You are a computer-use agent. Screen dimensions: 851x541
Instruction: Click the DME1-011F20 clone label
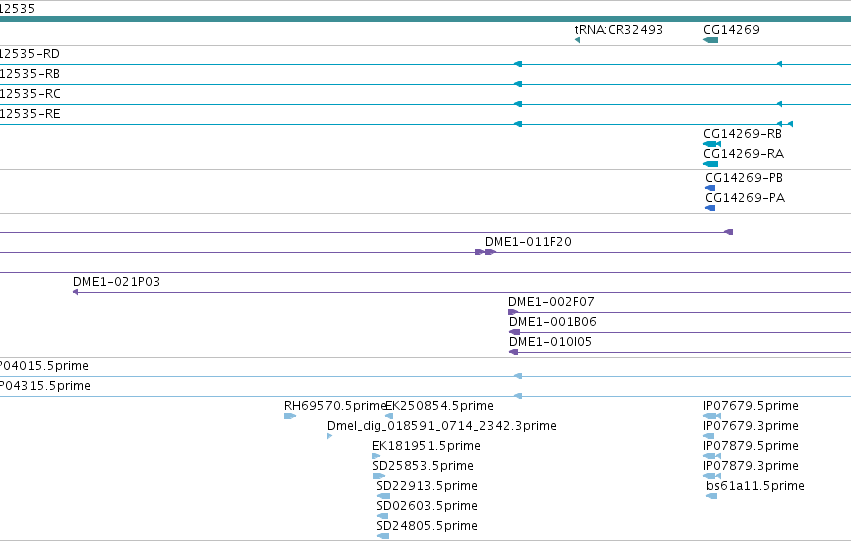pyautogui.click(x=528, y=242)
